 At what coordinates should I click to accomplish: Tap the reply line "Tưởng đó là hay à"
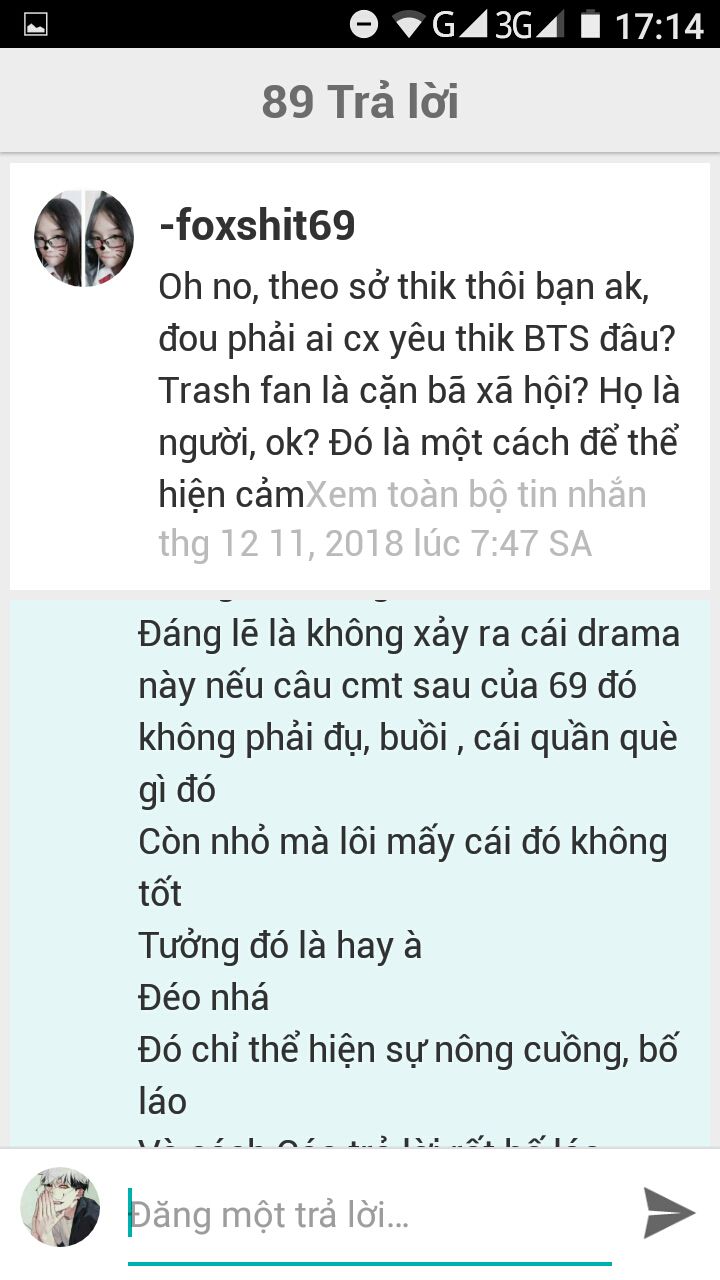[280, 945]
